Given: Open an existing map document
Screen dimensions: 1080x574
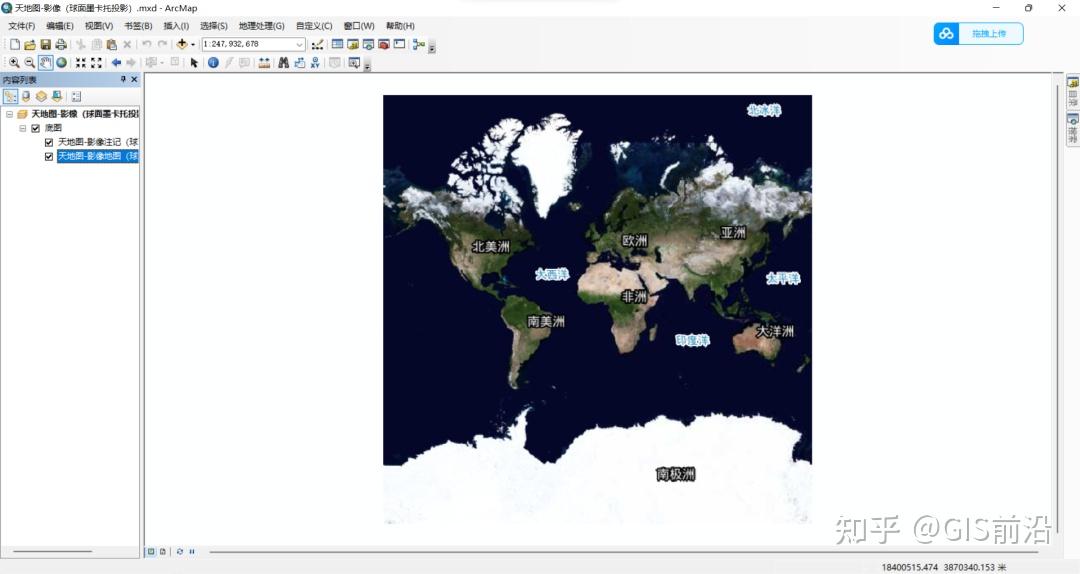Looking at the screenshot, I should (30, 45).
